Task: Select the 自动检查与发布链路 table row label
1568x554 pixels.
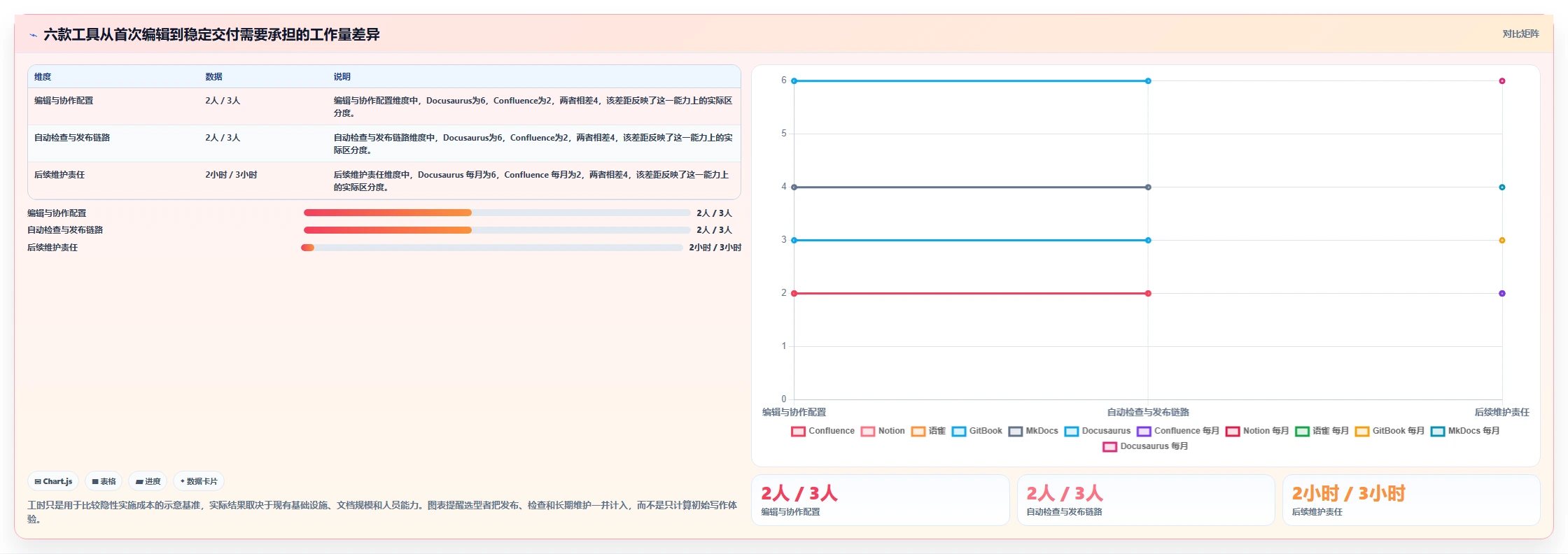Action: (x=72, y=138)
